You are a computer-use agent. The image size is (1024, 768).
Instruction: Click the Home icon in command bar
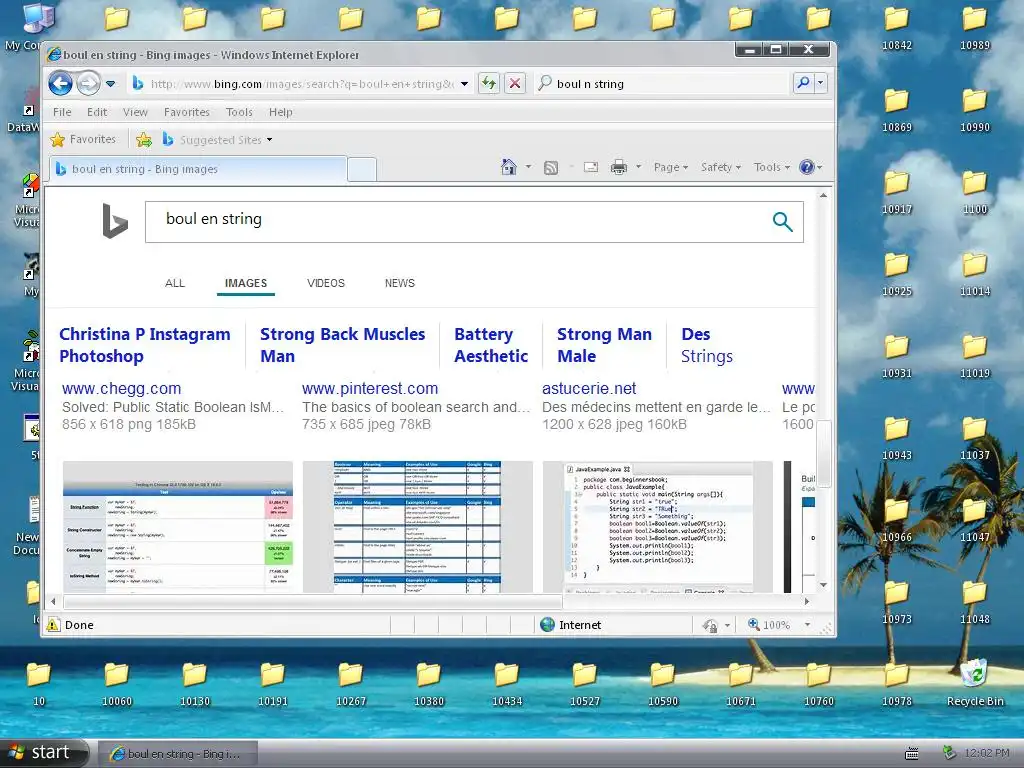[508, 167]
